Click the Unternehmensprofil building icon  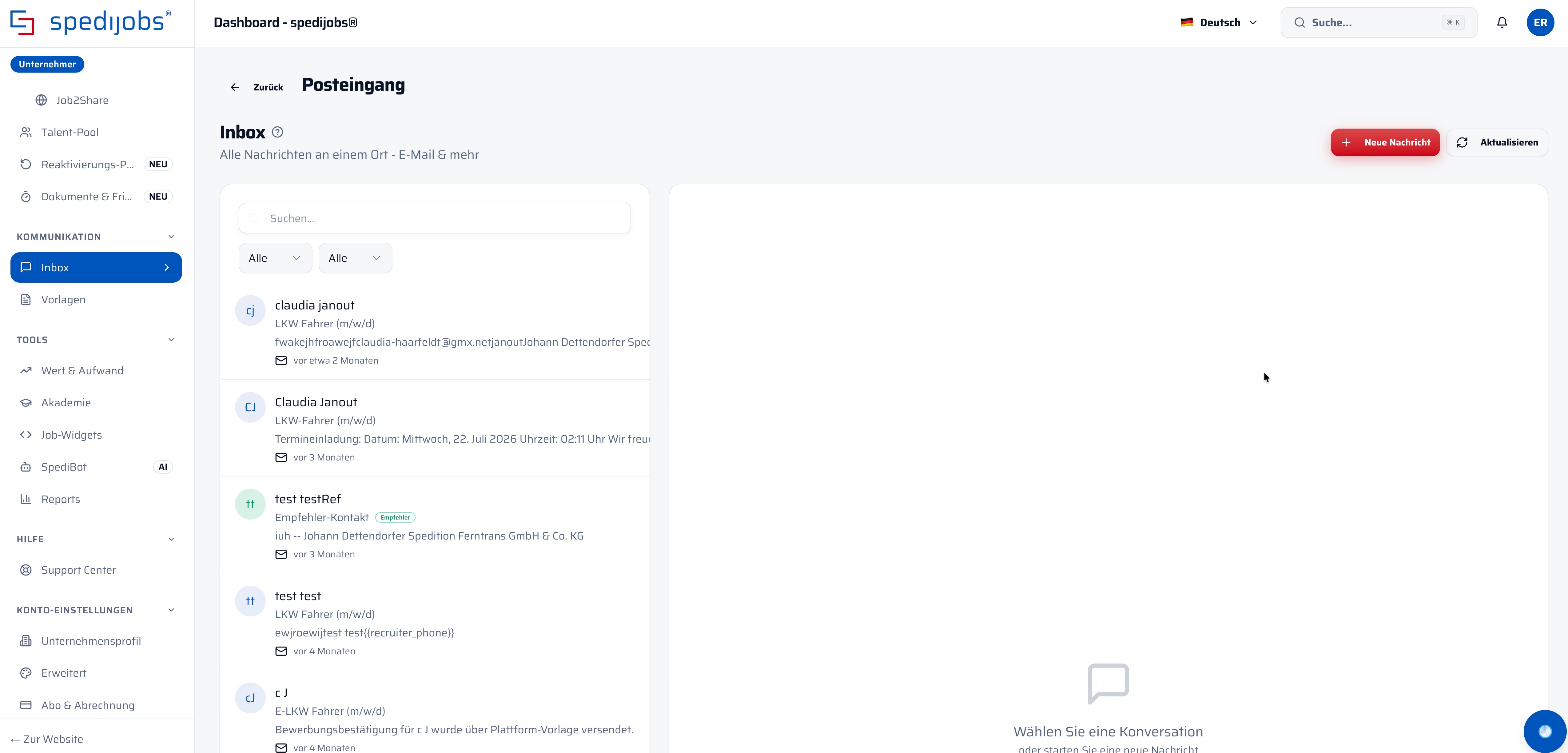click(26, 641)
